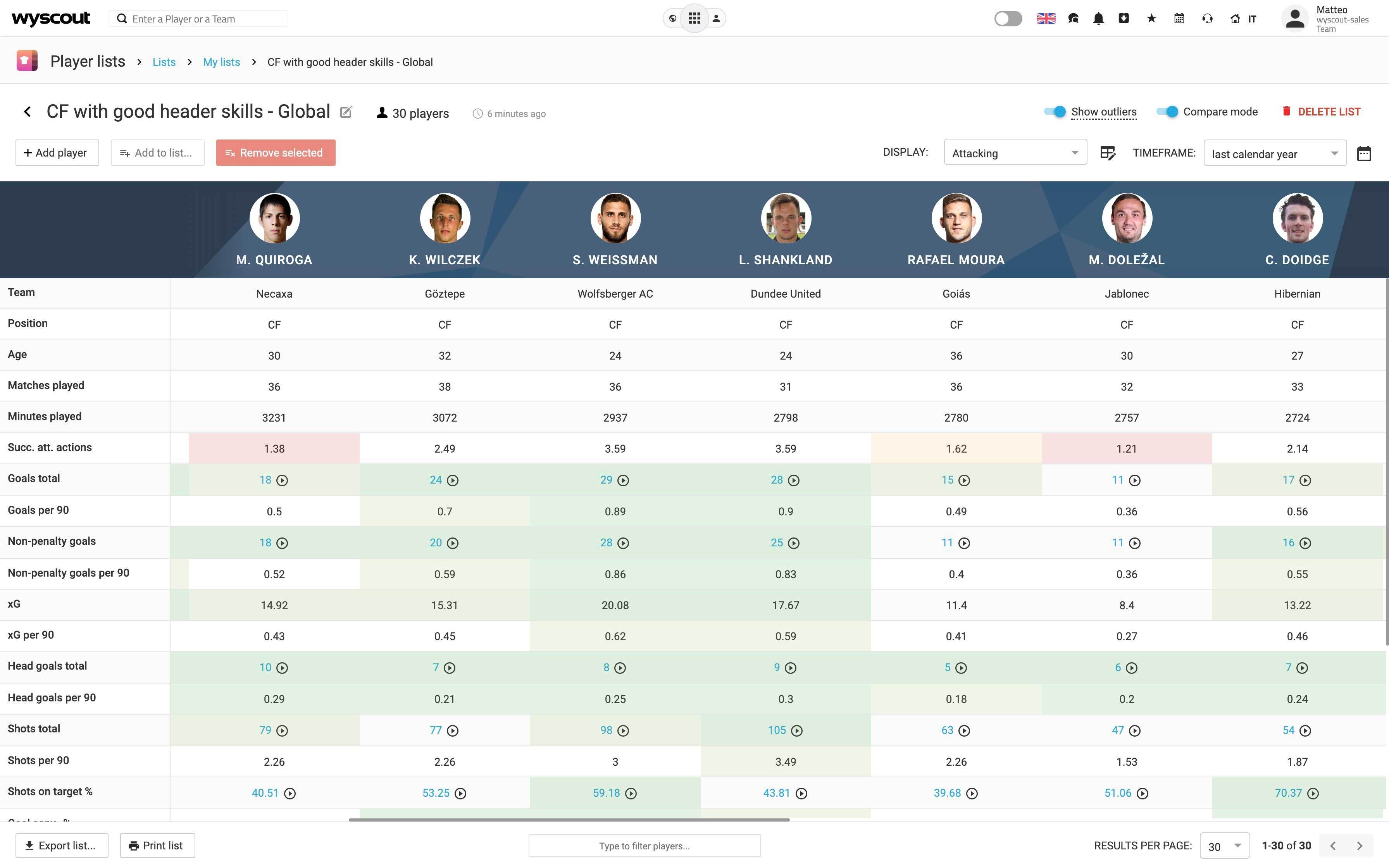Open the favorites star icon
Screen dimensions: 1389x868
click(x=1151, y=18)
